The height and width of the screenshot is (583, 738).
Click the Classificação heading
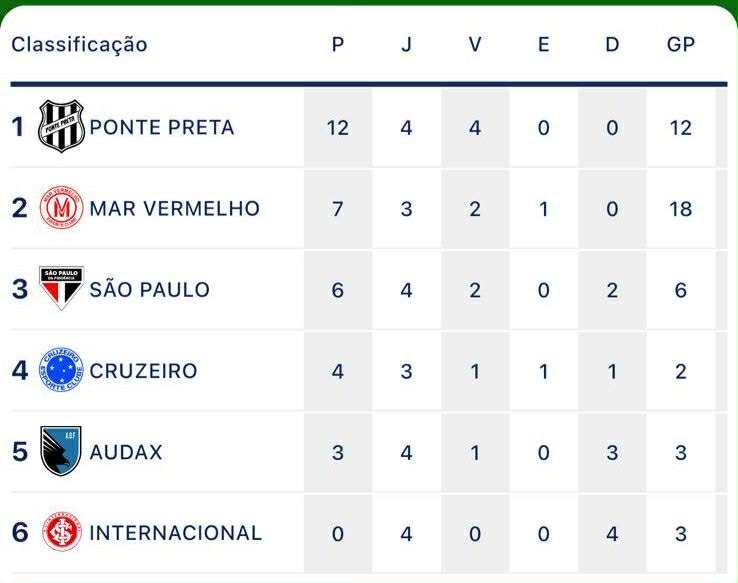[80, 45]
